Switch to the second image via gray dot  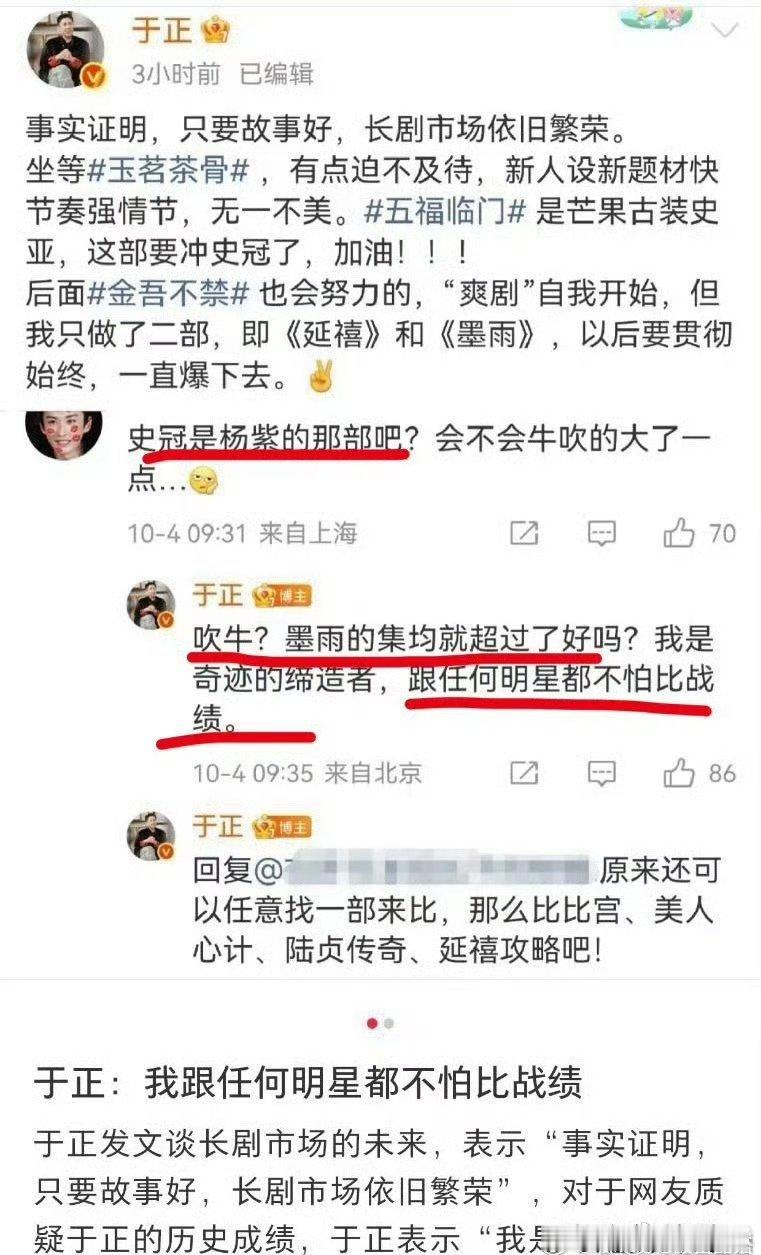point(389,1023)
